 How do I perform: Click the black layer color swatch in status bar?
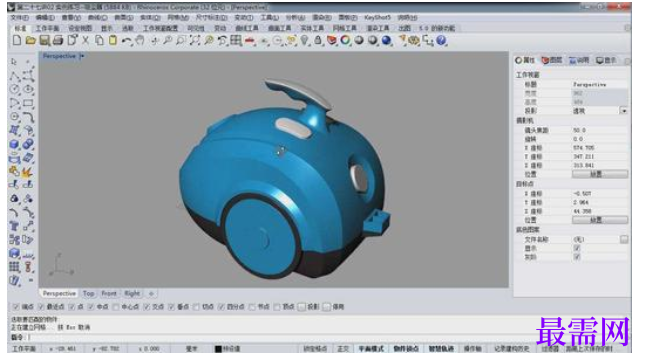pos(218,349)
